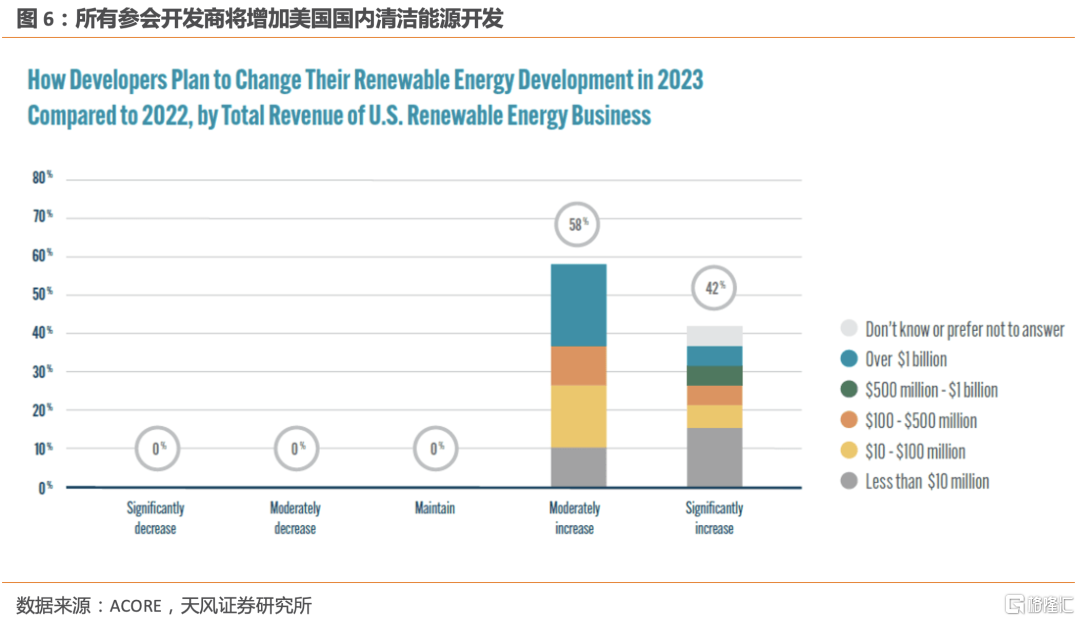The width and height of the screenshot is (1080, 621).
Task: Click the chart title text
Action: [365, 98]
